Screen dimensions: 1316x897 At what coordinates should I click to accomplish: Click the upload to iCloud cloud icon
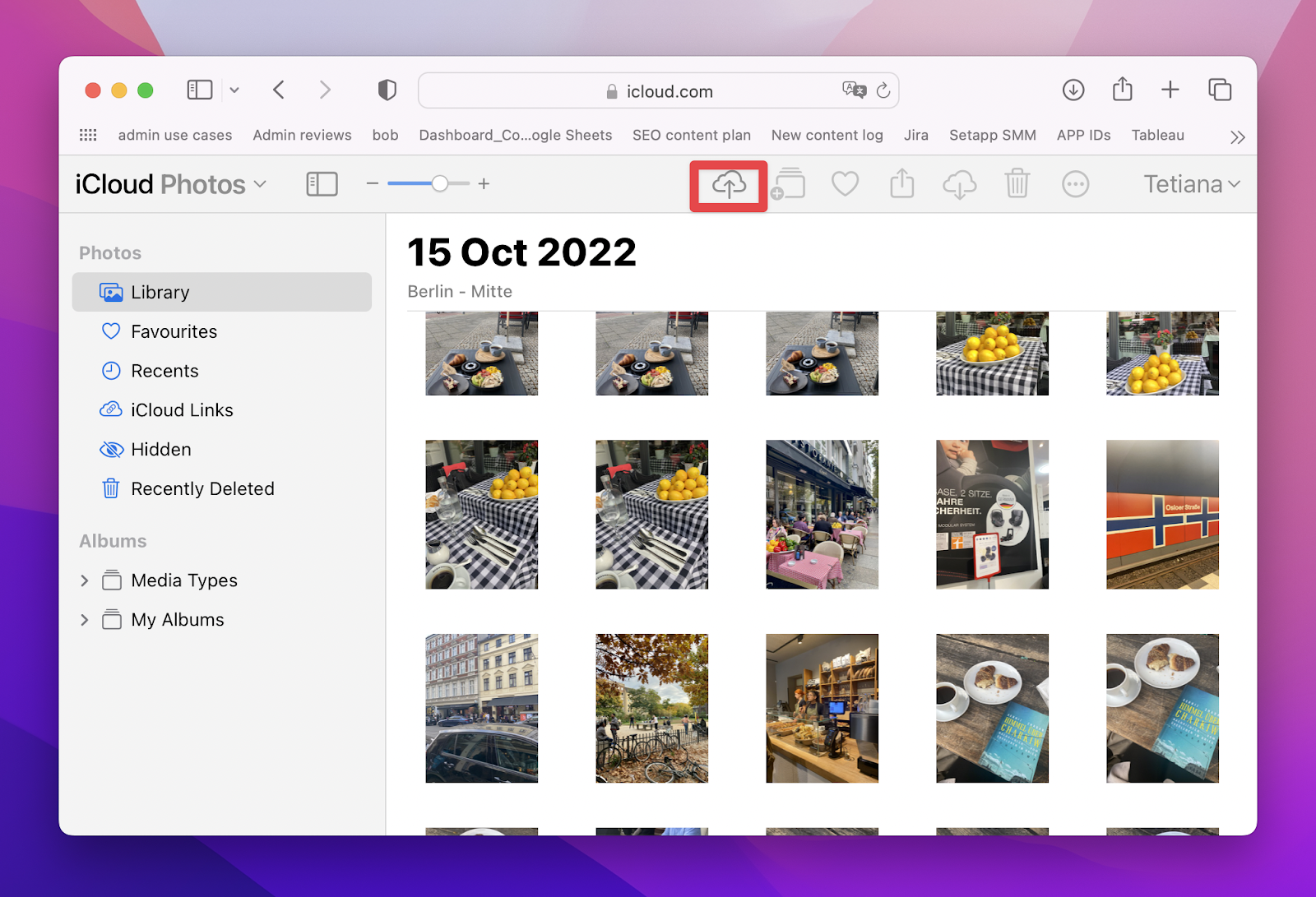[729, 185]
